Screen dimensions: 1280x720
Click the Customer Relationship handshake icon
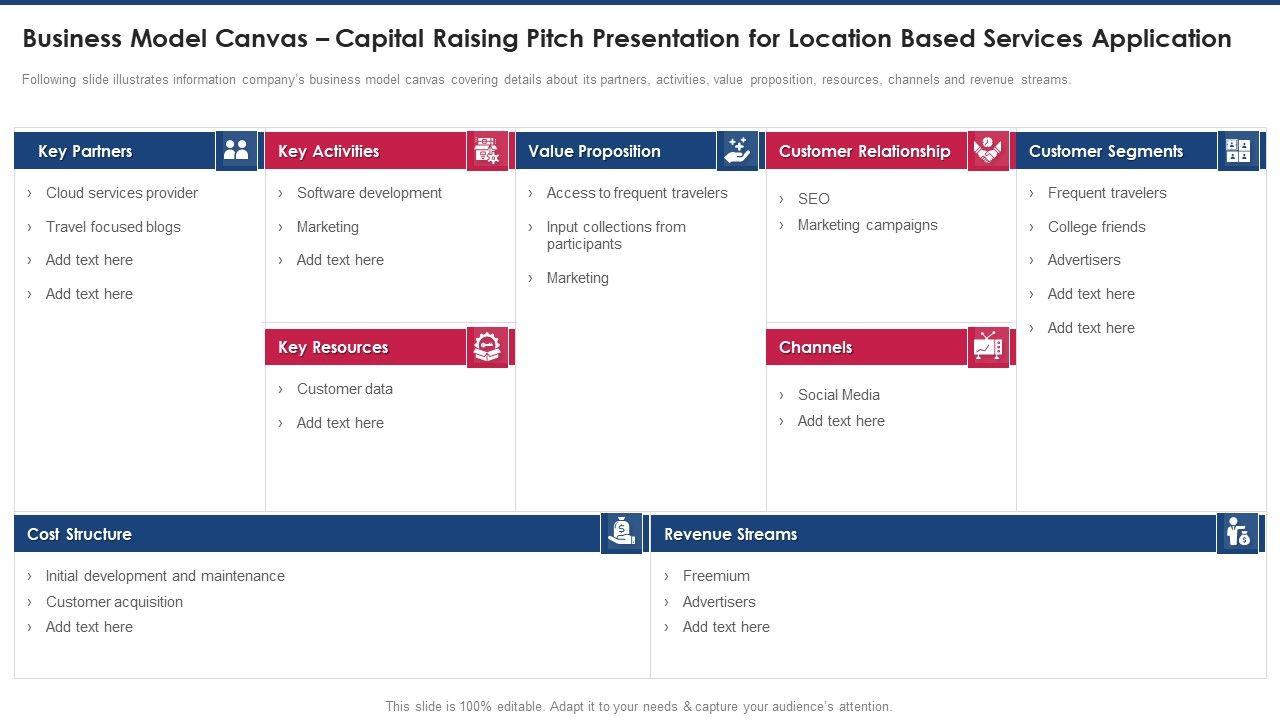pyautogui.click(x=988, y=151)
